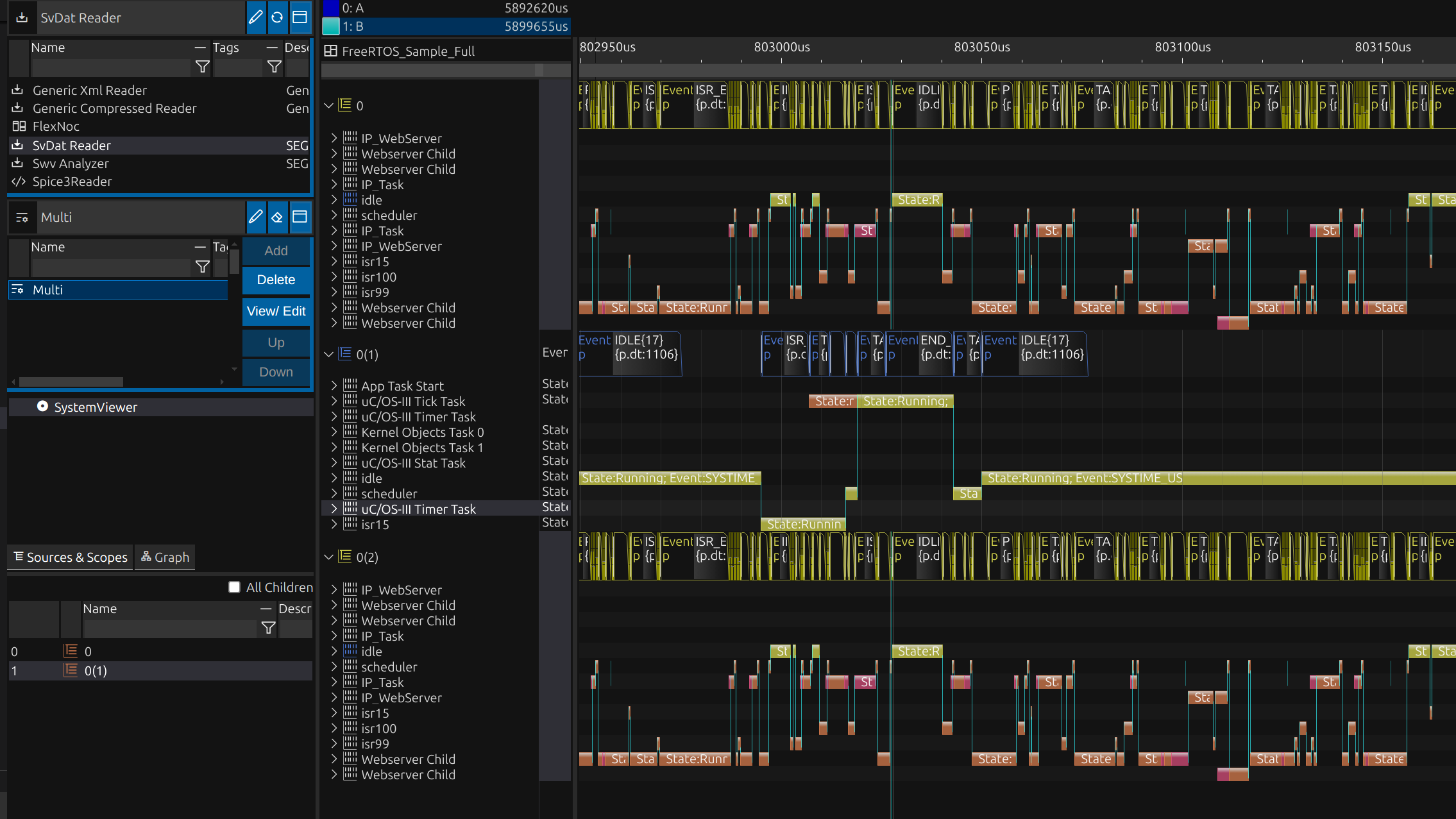Click the SvDat Reader edit pencil icon
Viewport: 1456px width, 819px height.
pyautogui.click(x=255, y=17)
